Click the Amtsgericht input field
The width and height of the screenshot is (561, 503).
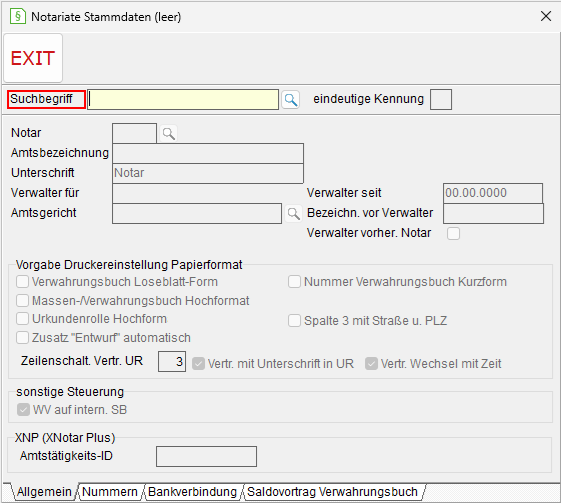[197, 214]
